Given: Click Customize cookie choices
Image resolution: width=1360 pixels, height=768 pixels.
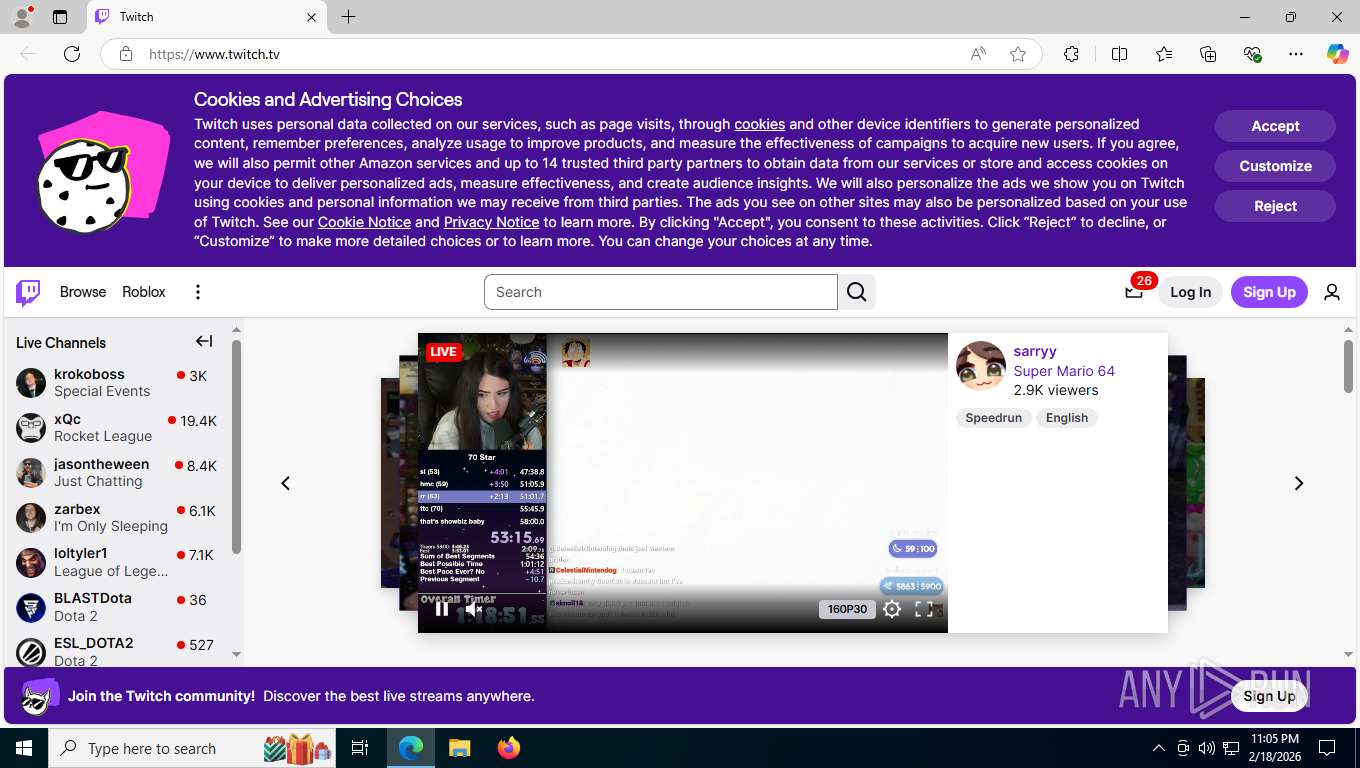Looking at the screenshot, I should coord(1275,166).
